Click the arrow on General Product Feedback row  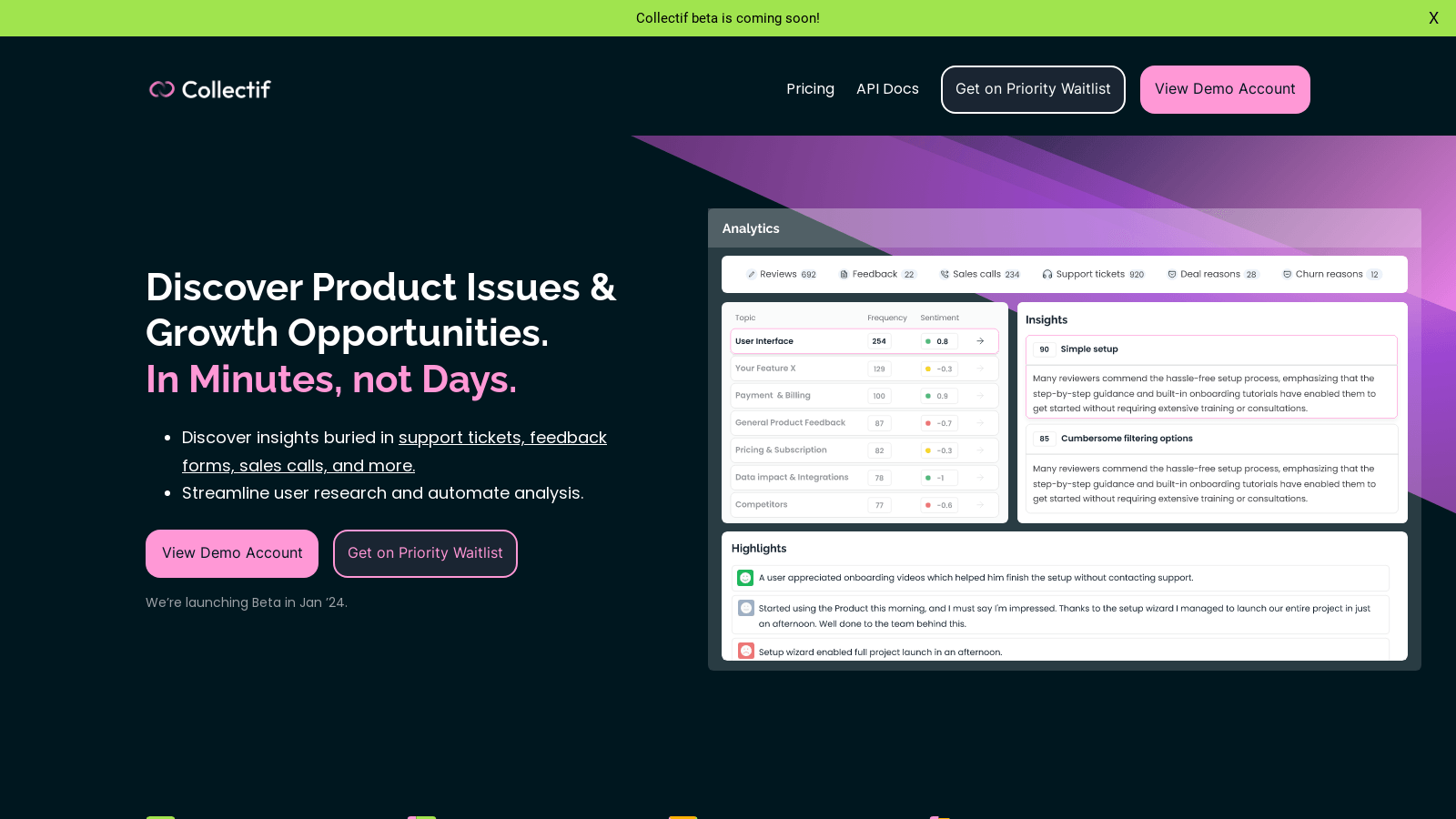pos(980,423)
